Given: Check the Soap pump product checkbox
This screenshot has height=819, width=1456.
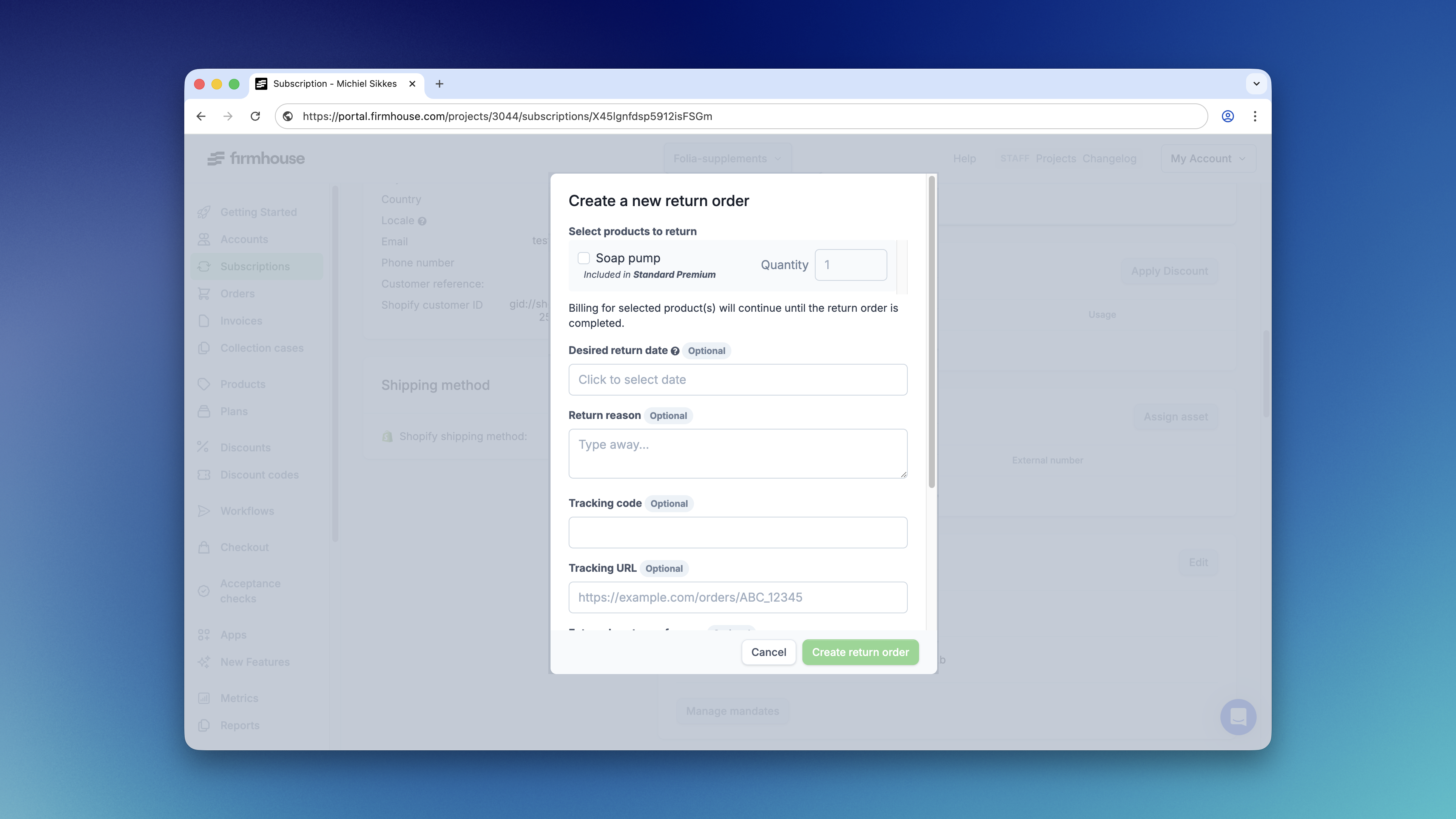Looking at the screenshot, I should pyautogui.click(x=583, y=257).
